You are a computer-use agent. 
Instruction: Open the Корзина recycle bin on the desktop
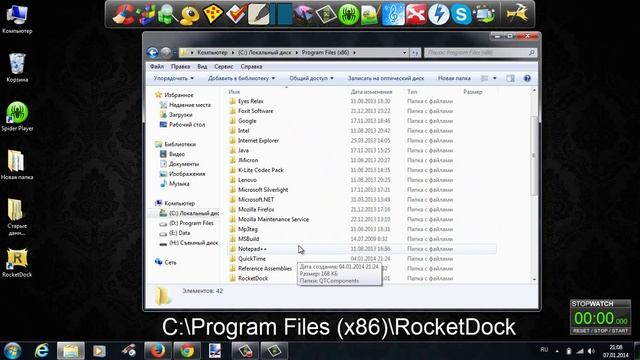tap(17, 68)
